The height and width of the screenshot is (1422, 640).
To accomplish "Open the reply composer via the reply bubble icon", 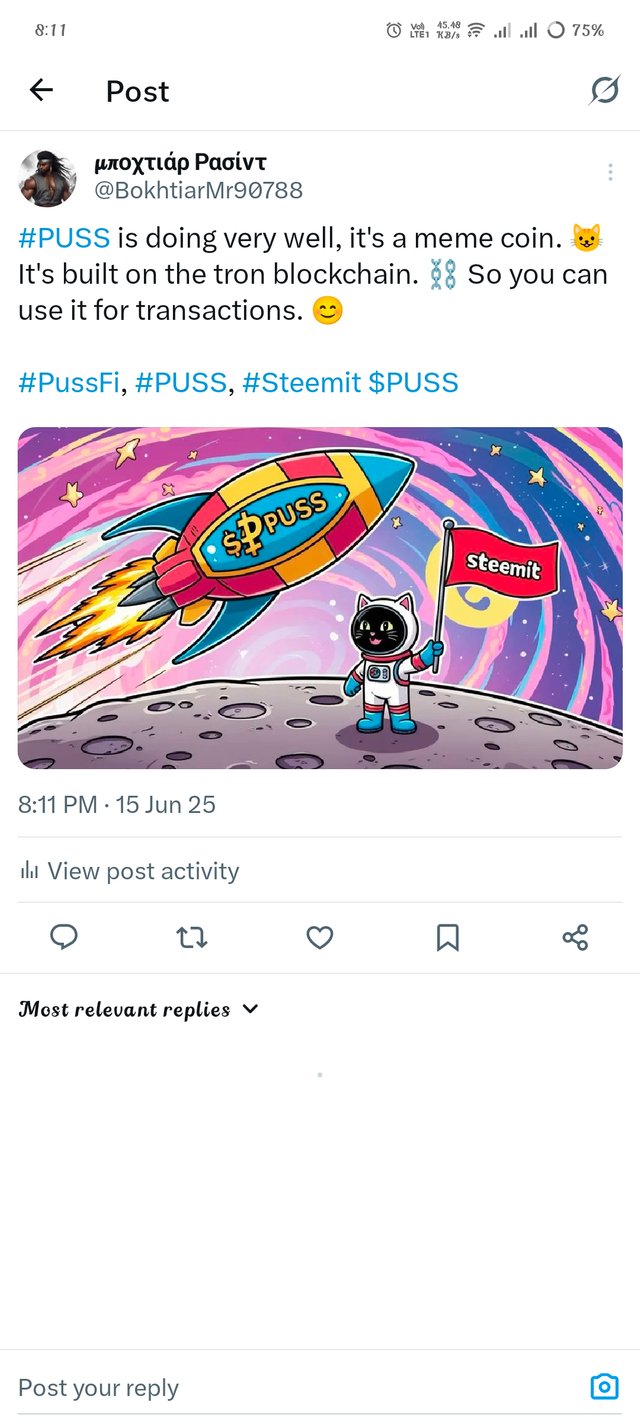I will [64, 937].
